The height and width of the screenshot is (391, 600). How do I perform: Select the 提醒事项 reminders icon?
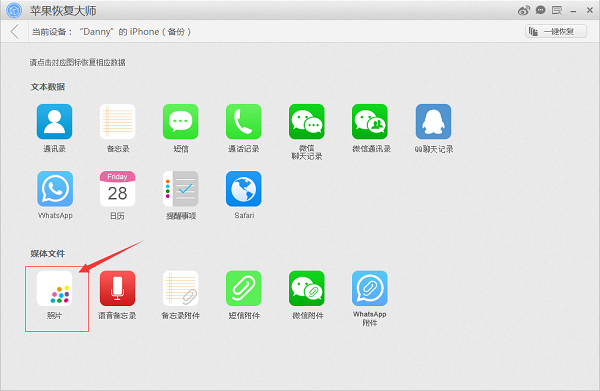[x=181, y=189]
